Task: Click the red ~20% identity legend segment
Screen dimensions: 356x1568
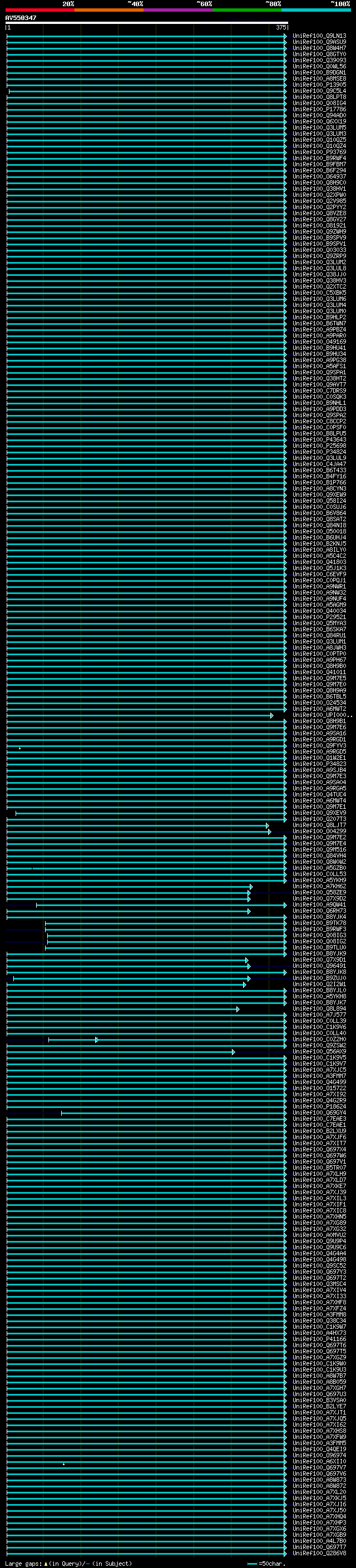Action: tap(40, 10)
